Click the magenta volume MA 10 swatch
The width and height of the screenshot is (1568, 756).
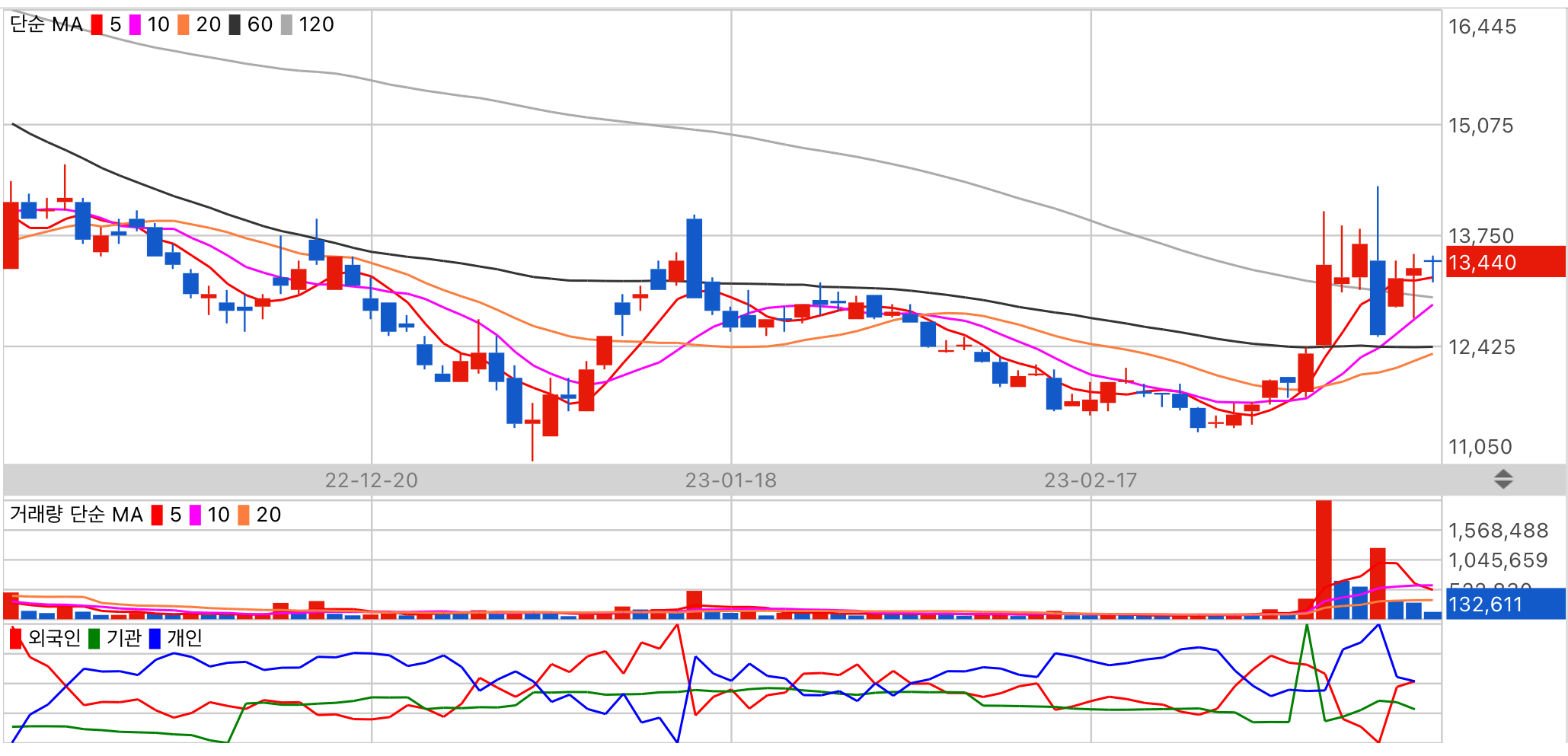[x=195, y=515]
